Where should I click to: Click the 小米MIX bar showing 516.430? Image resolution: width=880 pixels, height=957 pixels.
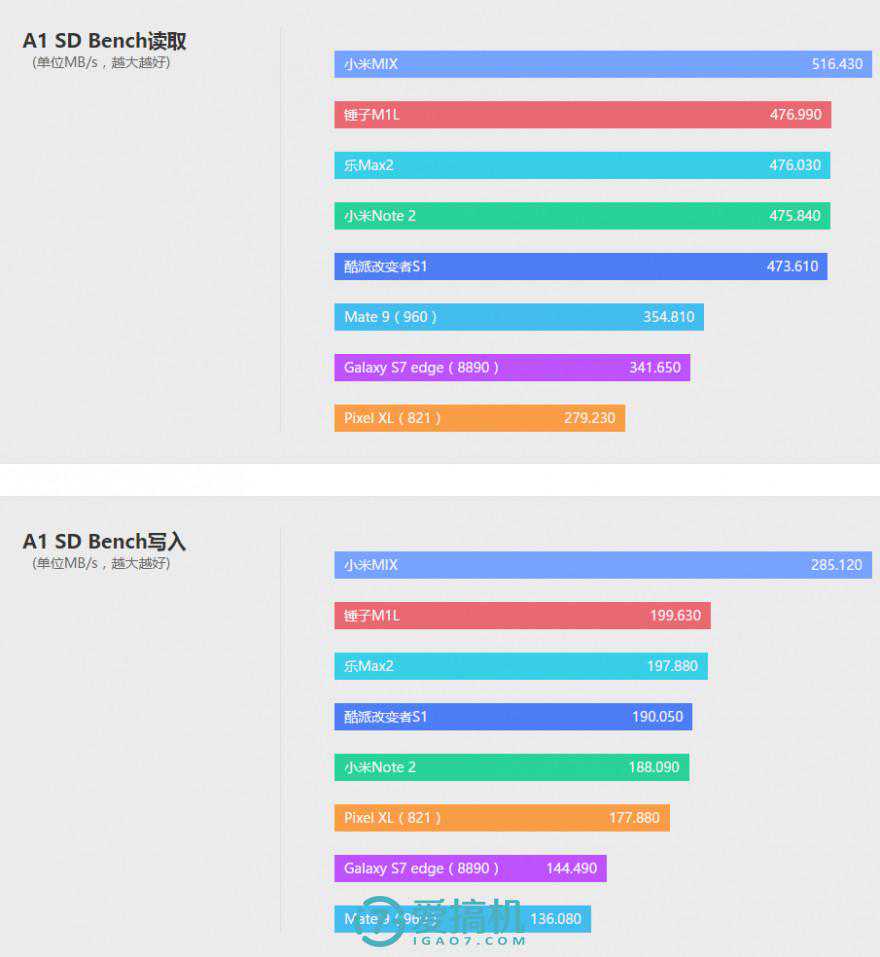pos(603,64)
